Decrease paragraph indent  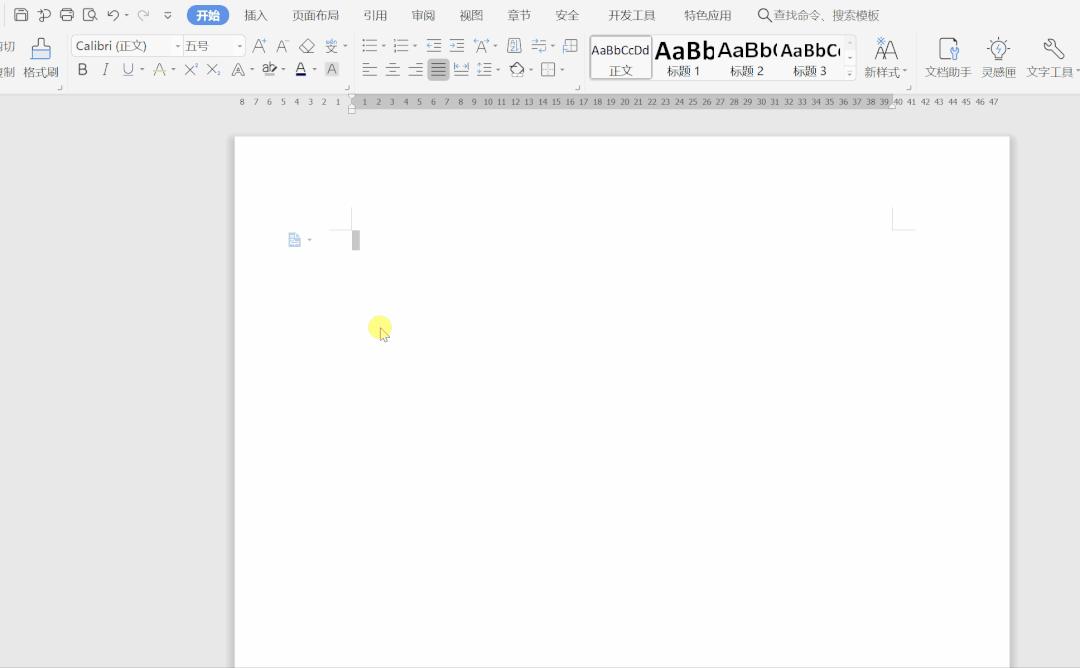coord(434,46)
